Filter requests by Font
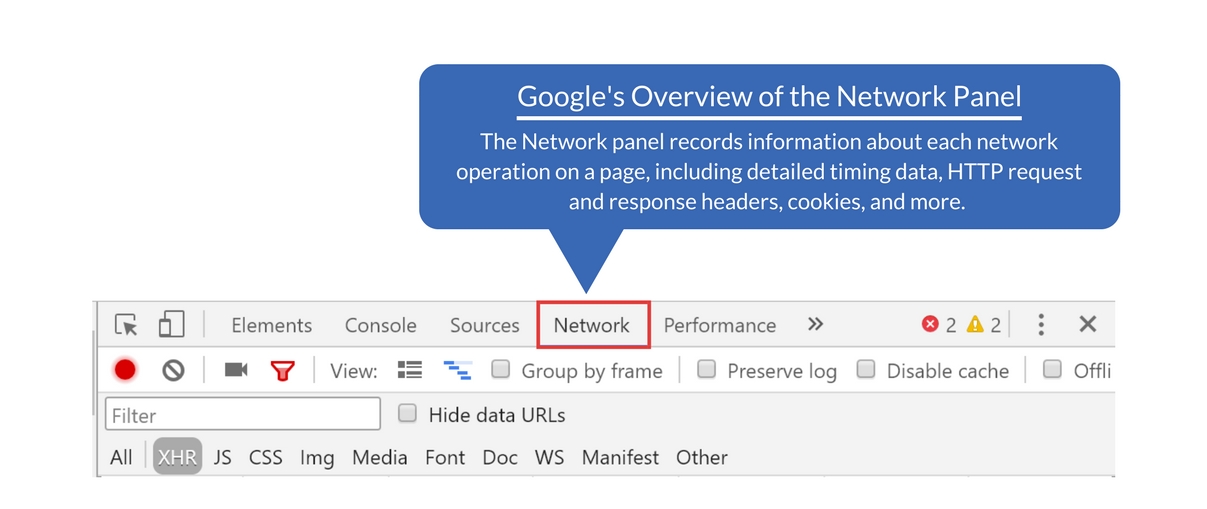This screenshot has height=509, width=1207. 445,457
